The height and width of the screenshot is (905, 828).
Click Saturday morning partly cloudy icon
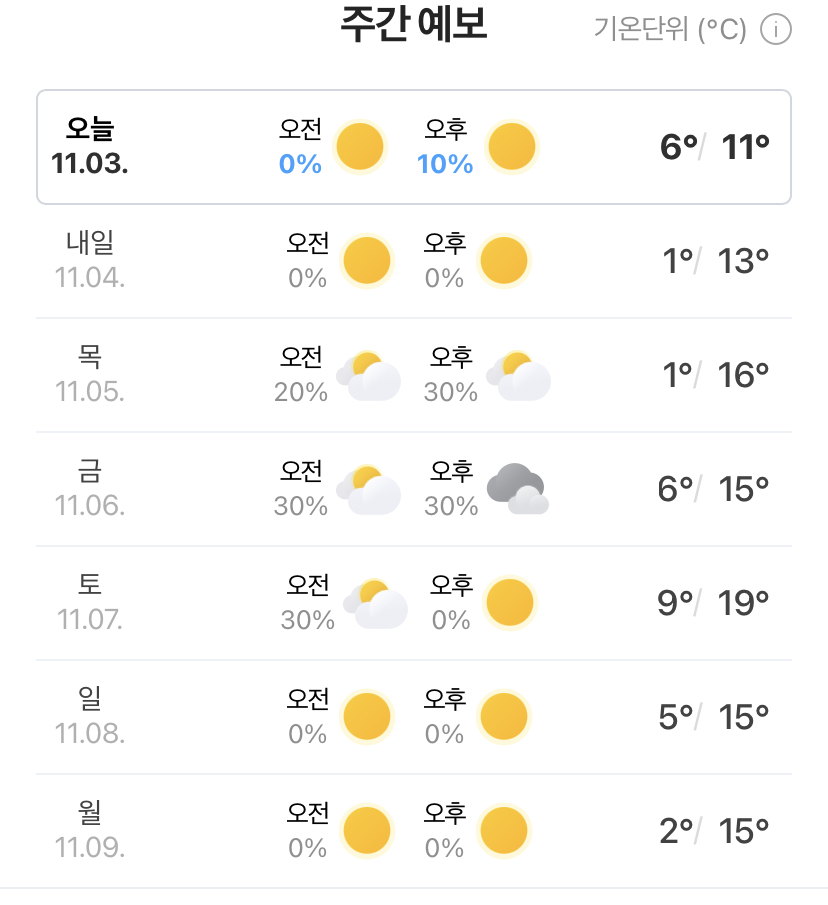375,604
